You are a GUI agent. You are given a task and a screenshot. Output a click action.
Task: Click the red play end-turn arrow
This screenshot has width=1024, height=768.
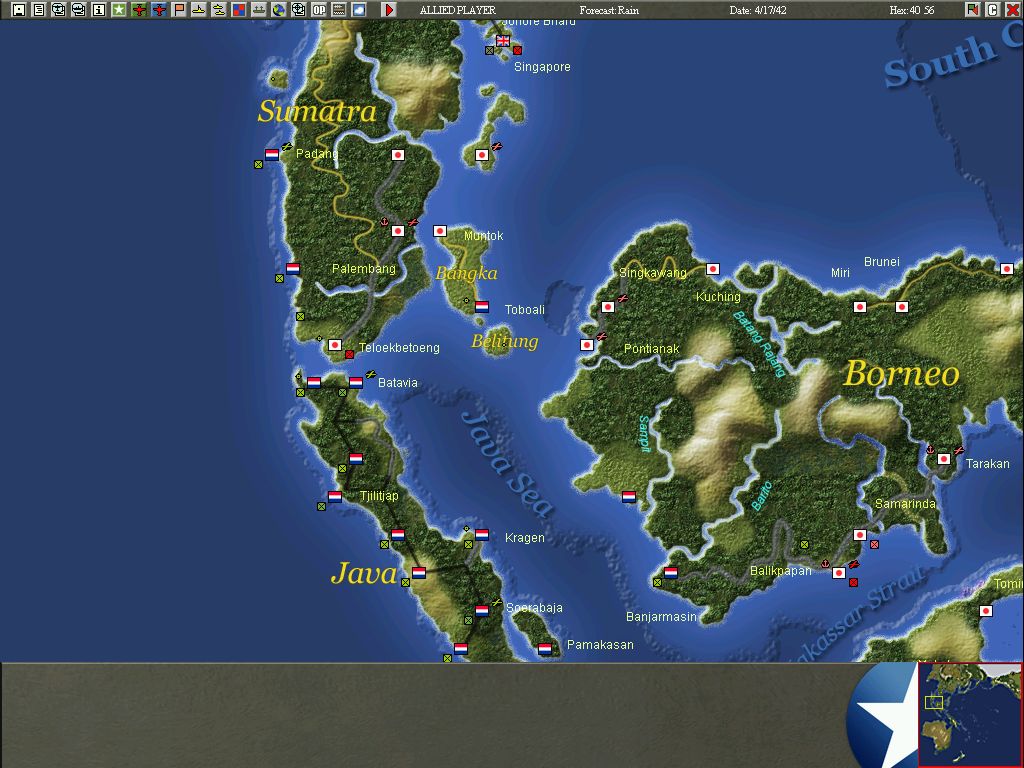pyautogui.click(x=389, y=9)
